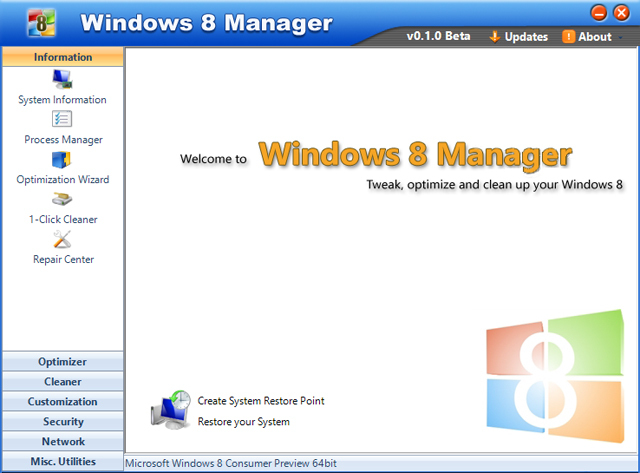Open the Repair Center icon
The height and width of the screenshot is (473, 640).
[x=62, y=239]
